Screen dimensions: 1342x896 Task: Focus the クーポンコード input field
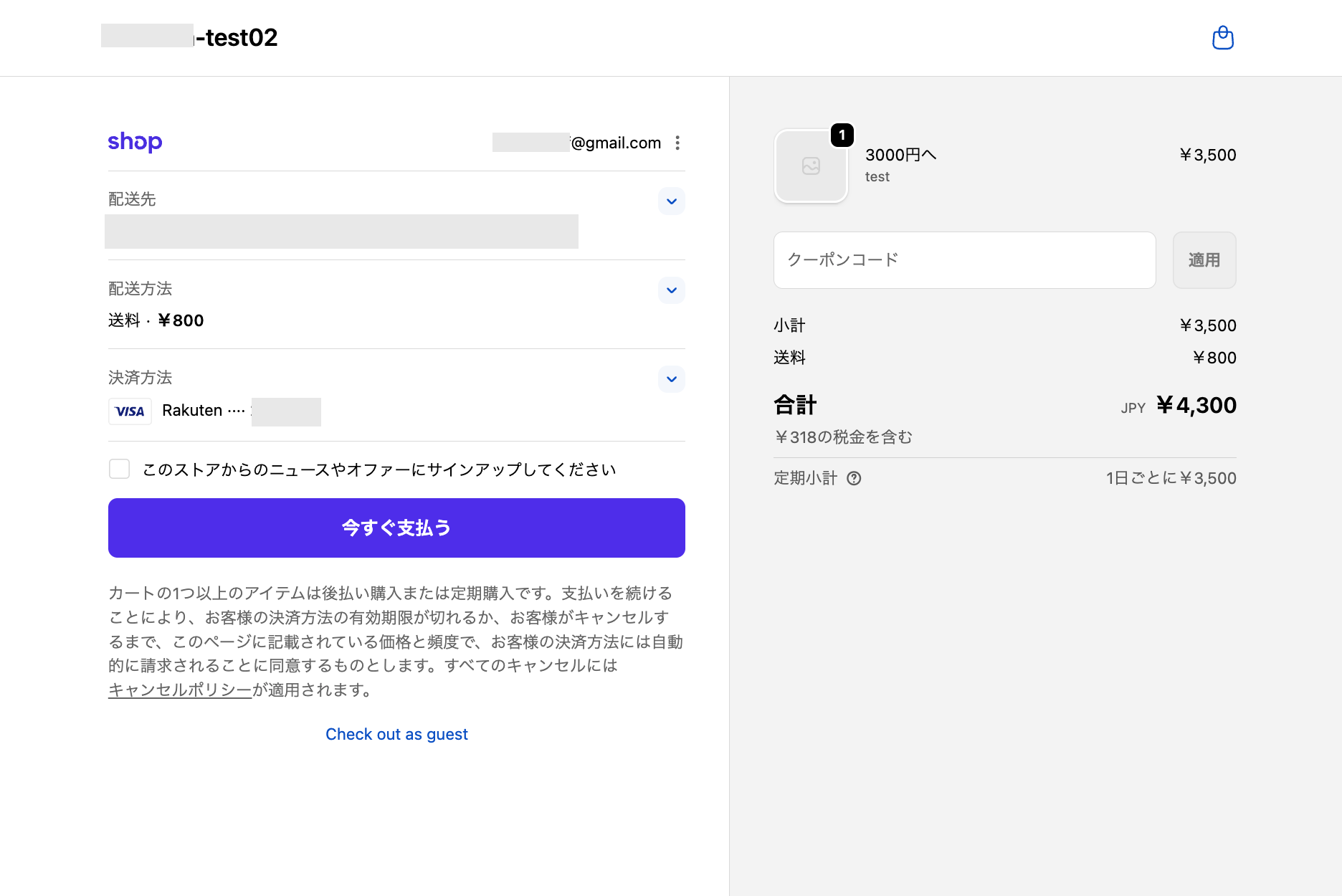click(x=964, y=260)
